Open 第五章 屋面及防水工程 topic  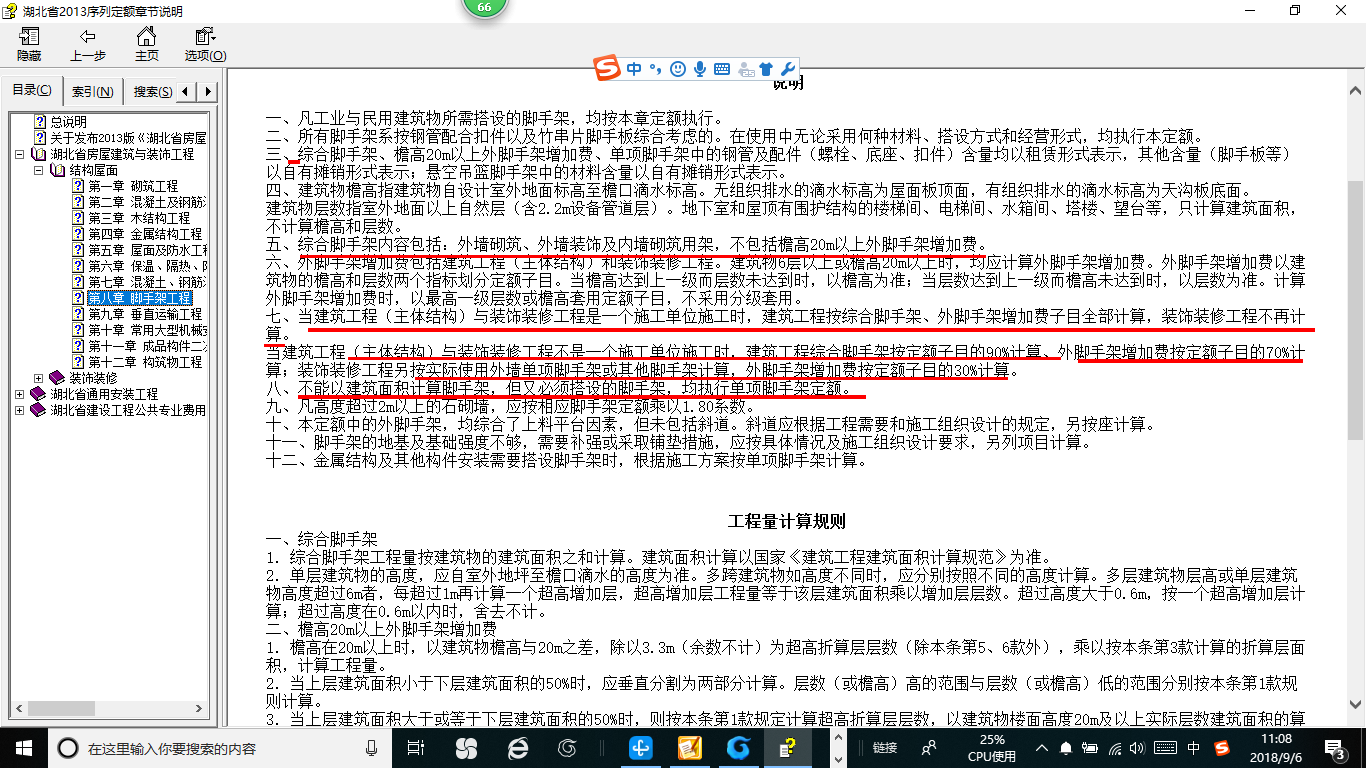[147, 250]
